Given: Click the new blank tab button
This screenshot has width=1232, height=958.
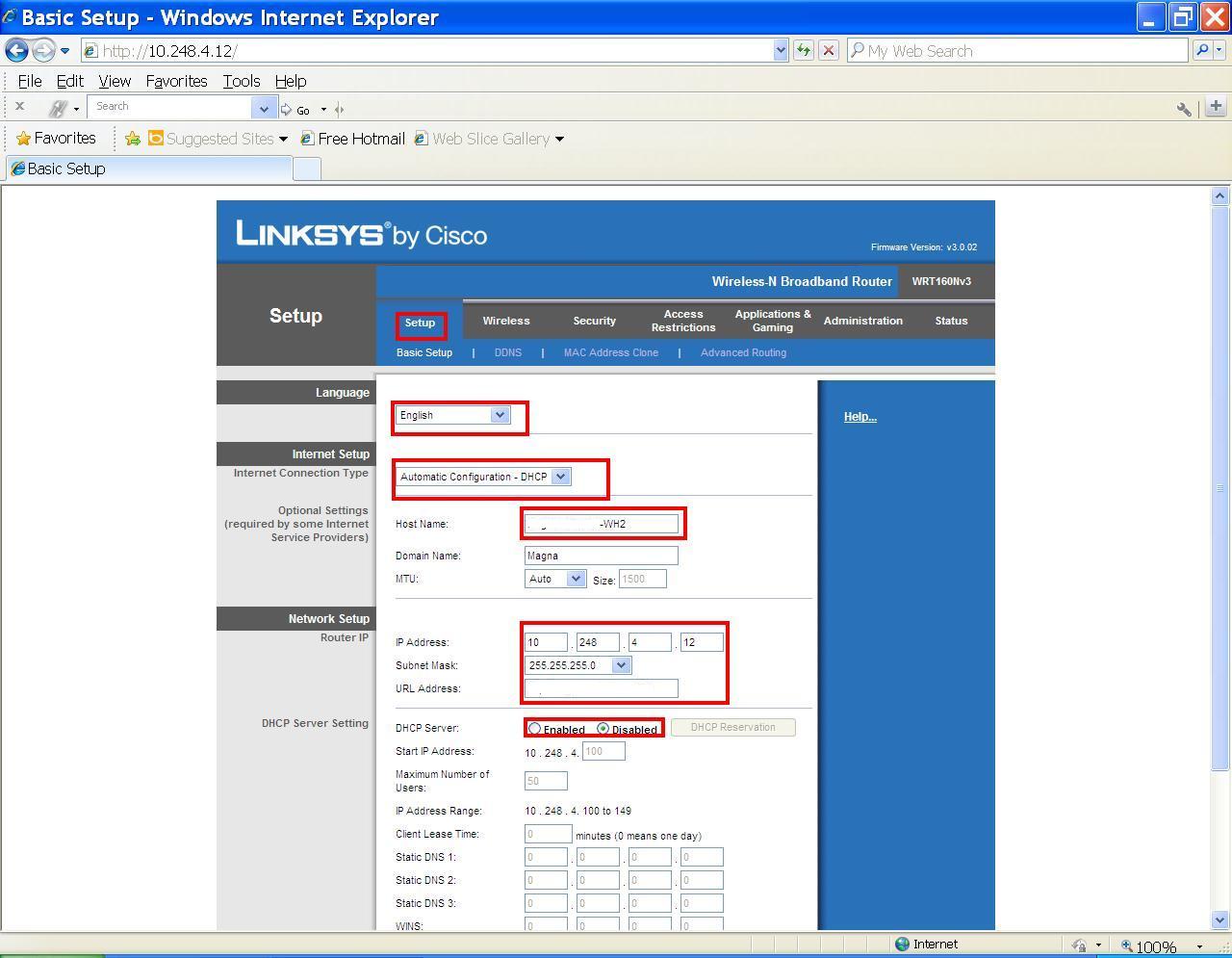Looking at the screenshot, I should 306,168.
